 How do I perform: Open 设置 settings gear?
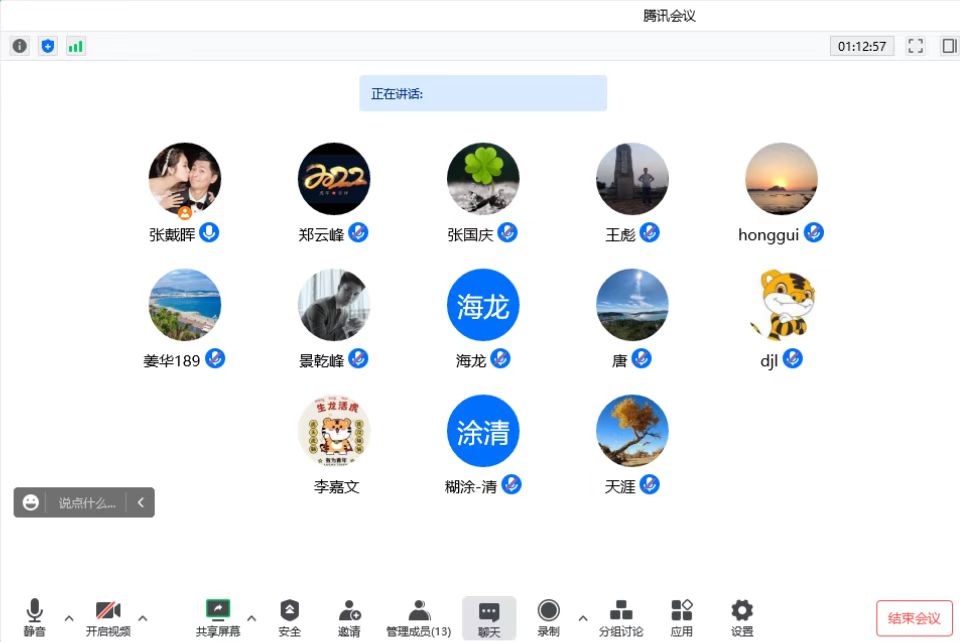click(742, 617)
